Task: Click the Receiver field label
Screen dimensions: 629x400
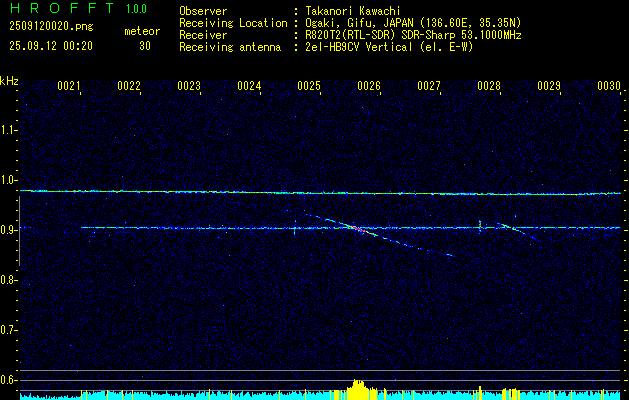Action: pyautogui.click(x=203, y=35)
